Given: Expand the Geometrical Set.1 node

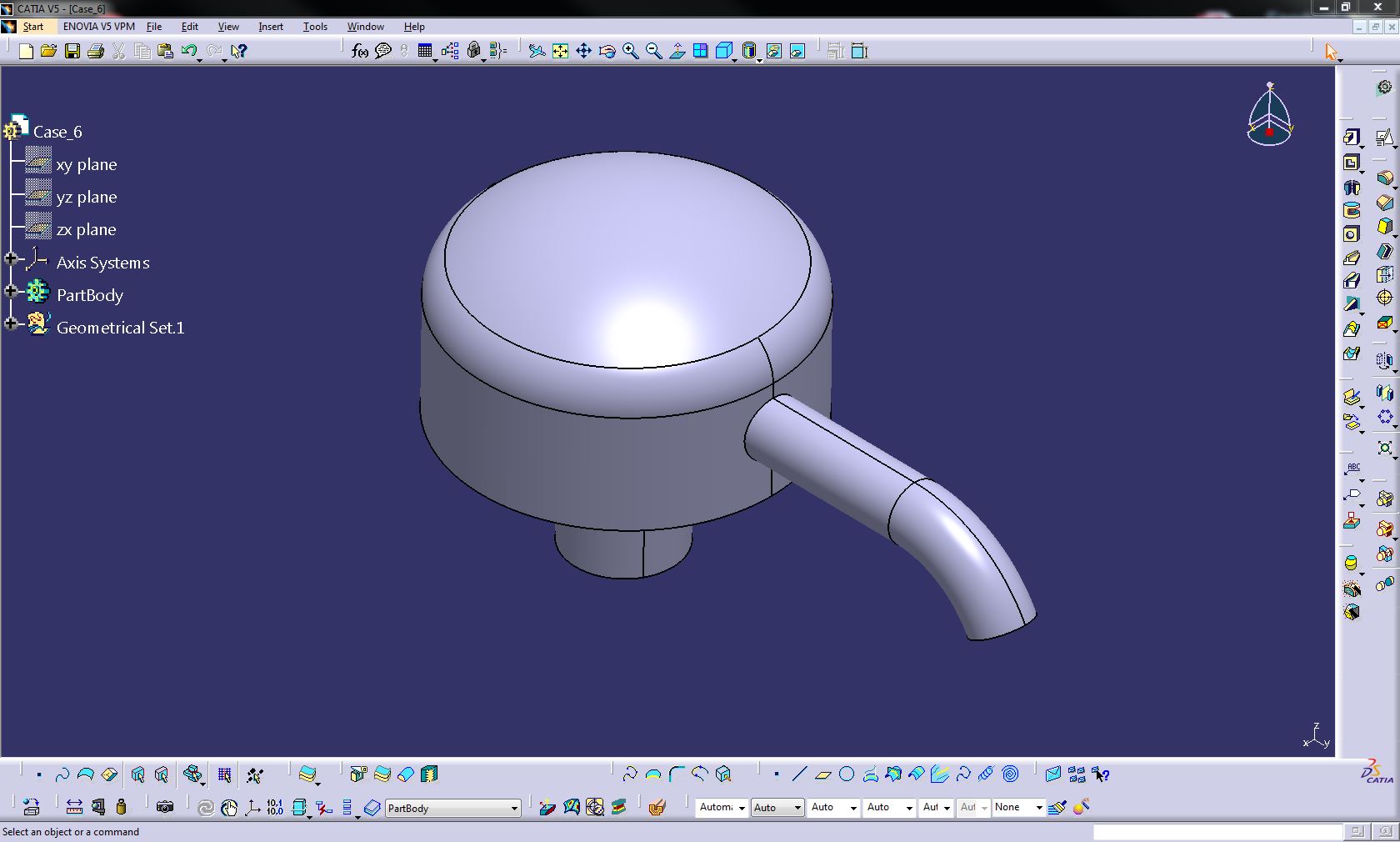Looking at the screenshot, I should (x=11, y=323).
